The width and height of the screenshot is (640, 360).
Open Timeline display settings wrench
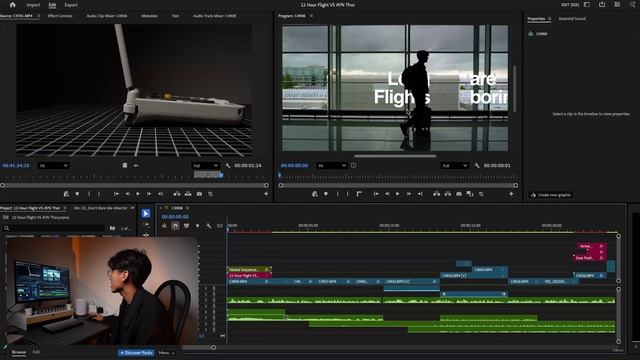[x=209, y=225]
